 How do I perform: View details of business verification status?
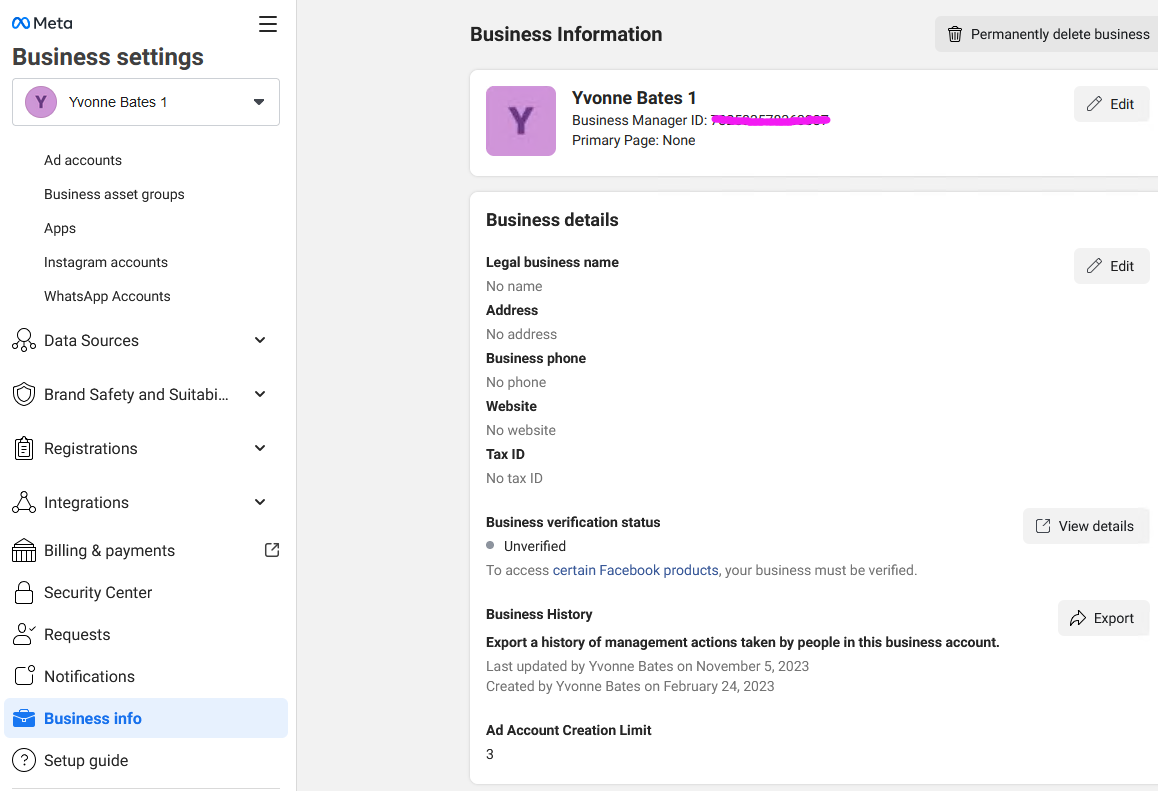1086,526
